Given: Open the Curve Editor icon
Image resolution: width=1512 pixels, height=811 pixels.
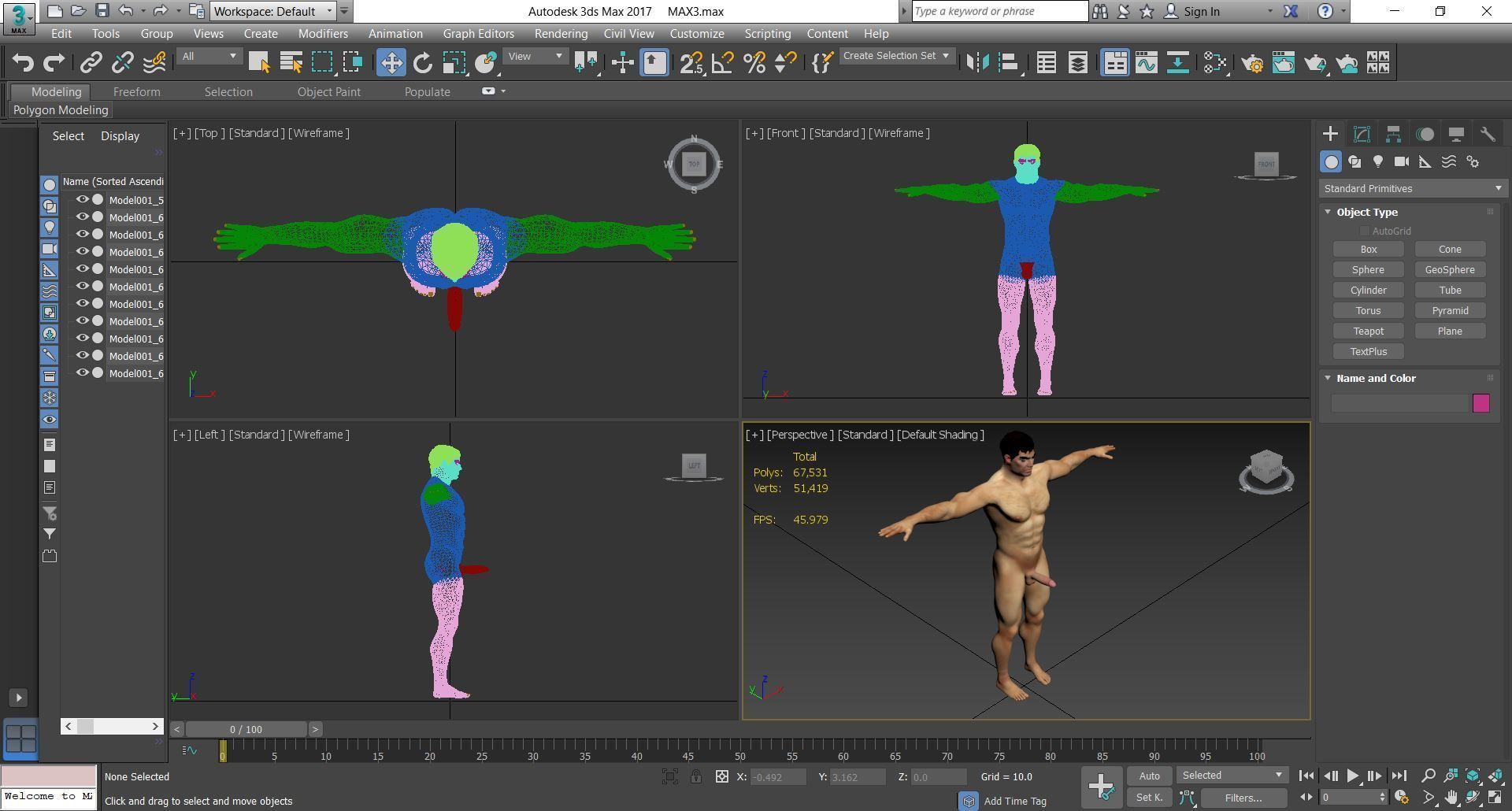Looking at the screenshot, I should (x=1147, y=63).
